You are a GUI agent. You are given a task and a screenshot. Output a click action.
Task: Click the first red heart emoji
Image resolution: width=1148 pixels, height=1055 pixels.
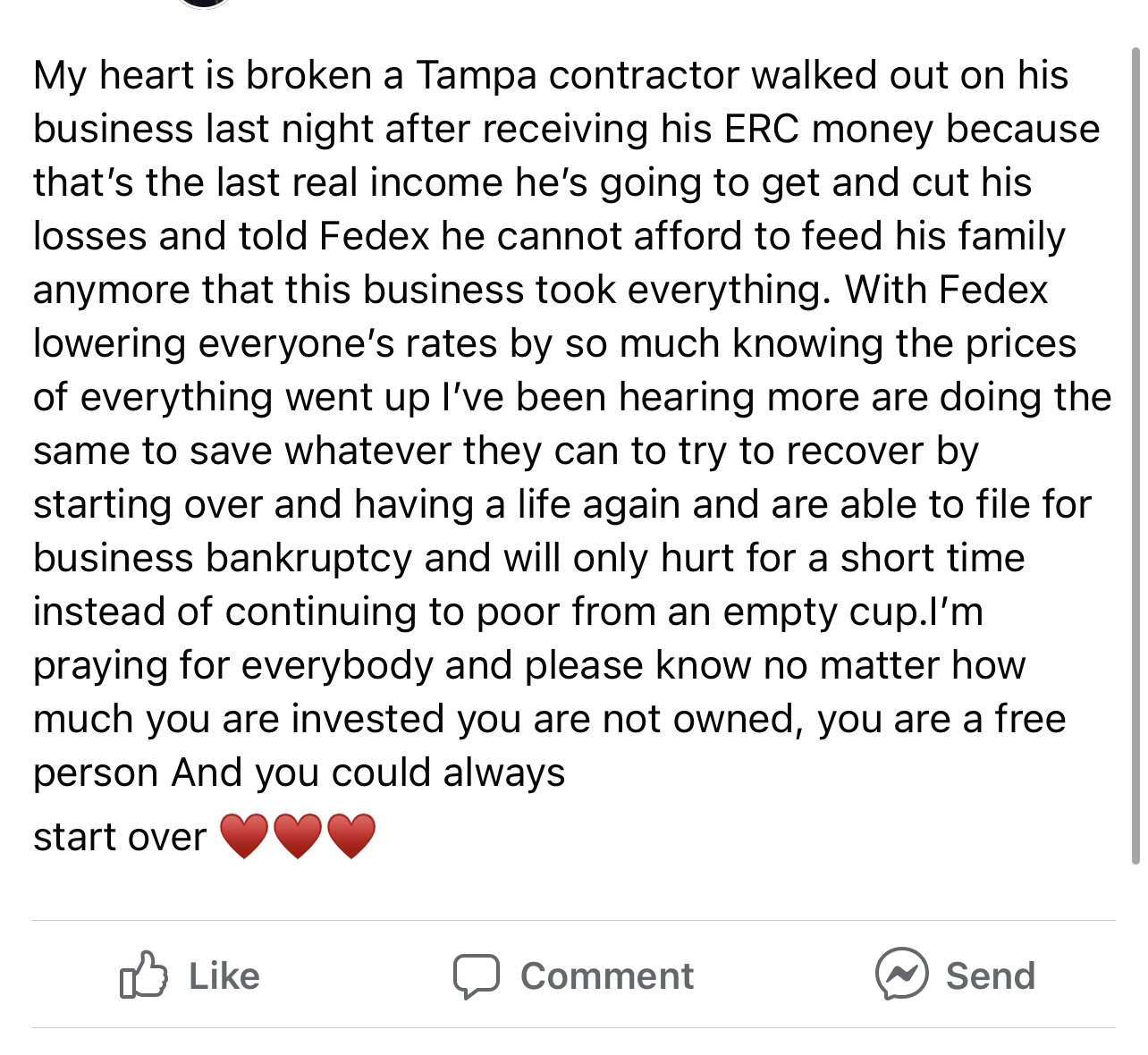[244, 836]
